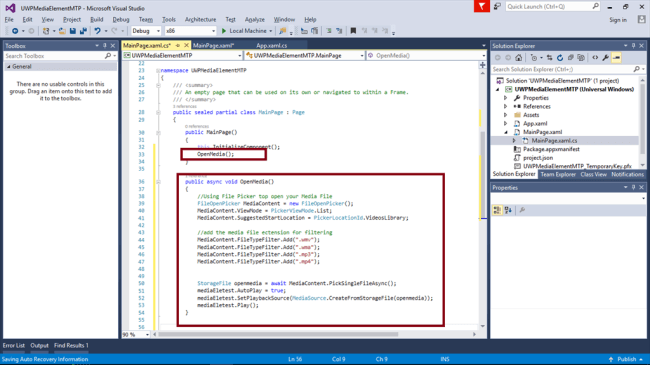Switch to the App.xaml.cs editor tab

(272, 46)
